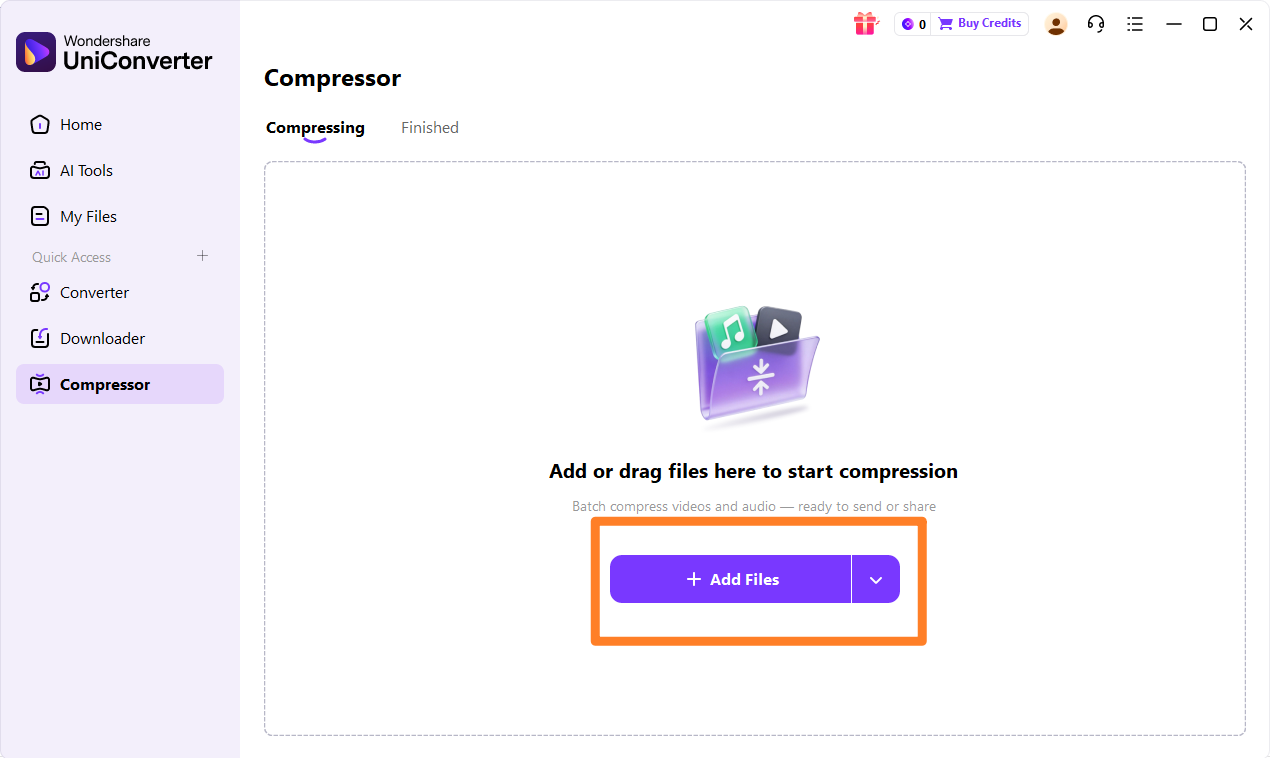Click the credits coin balance icon
Screen dimensions: 1270x758
pos(908,24)
